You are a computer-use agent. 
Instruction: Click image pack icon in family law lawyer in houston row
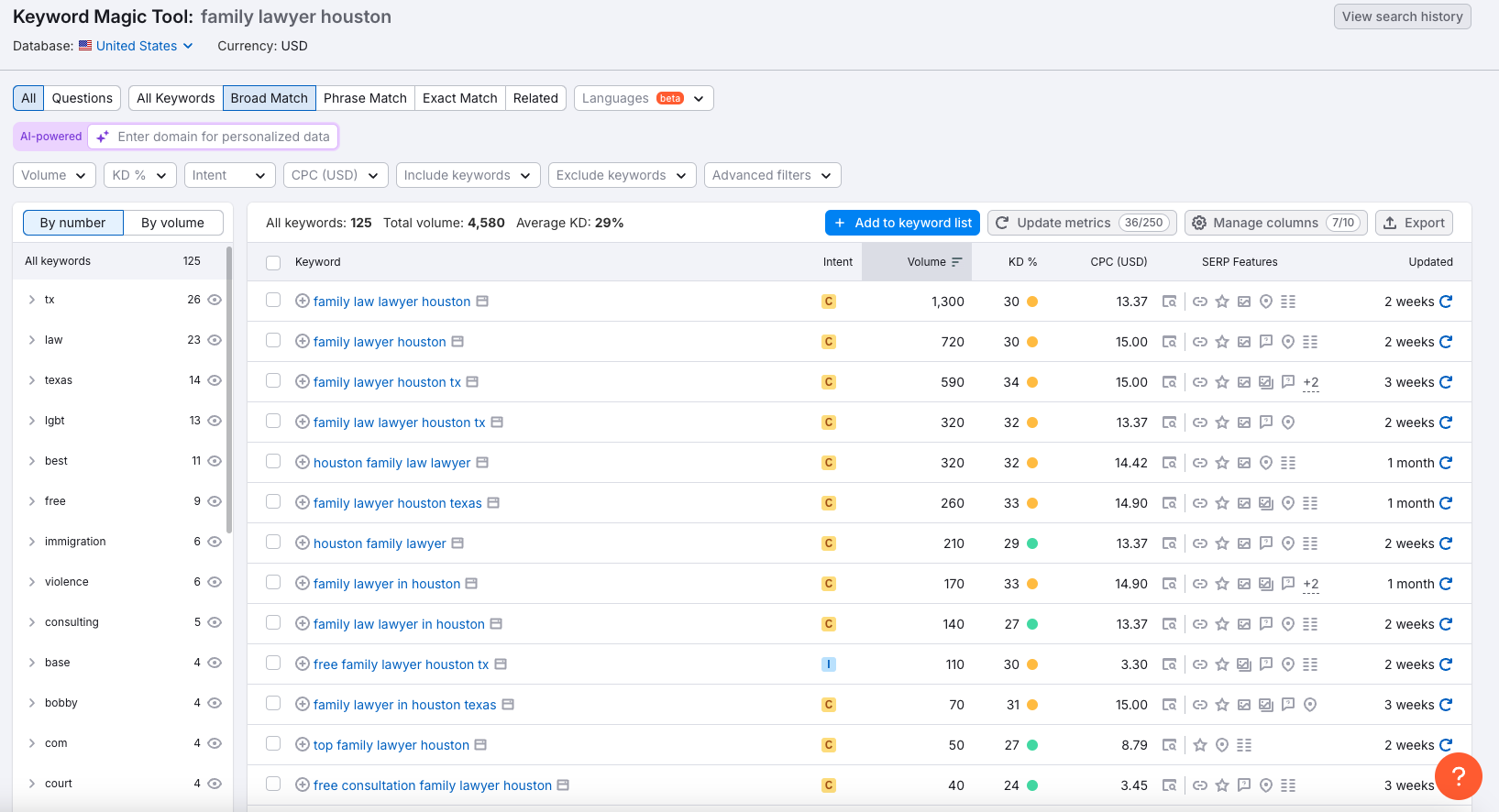click(1244, 624)
